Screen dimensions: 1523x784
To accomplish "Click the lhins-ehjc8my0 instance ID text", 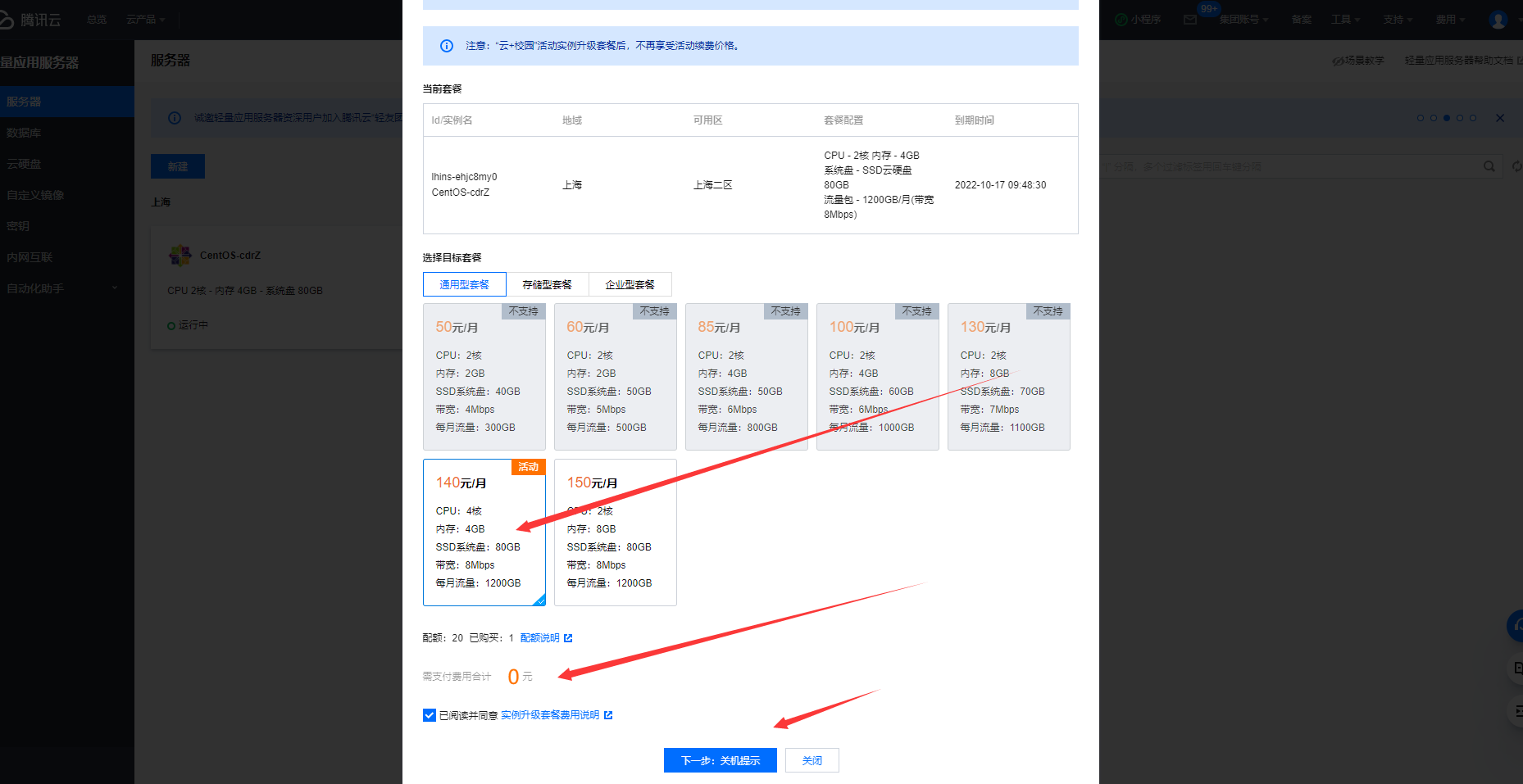I will (x=464, y=177).
